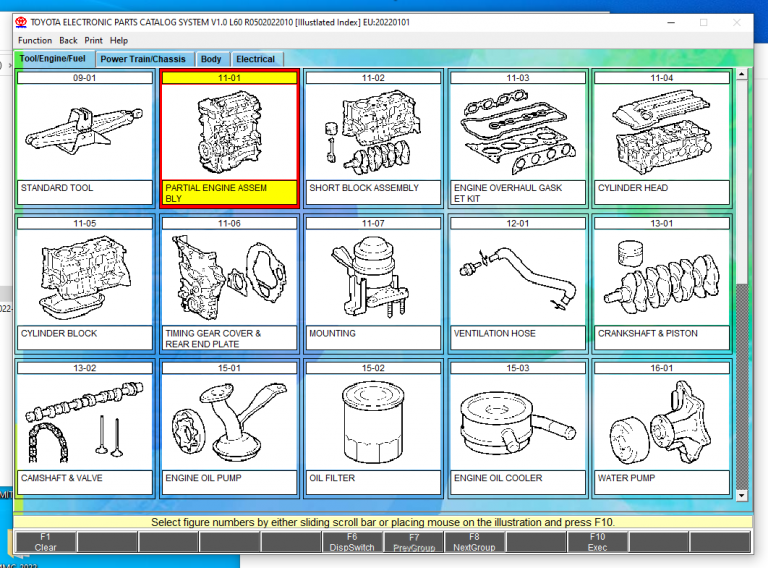Click the F7 PrevGroup button
Viewport: 768px width, 568px height.
[x=414, y=542]
